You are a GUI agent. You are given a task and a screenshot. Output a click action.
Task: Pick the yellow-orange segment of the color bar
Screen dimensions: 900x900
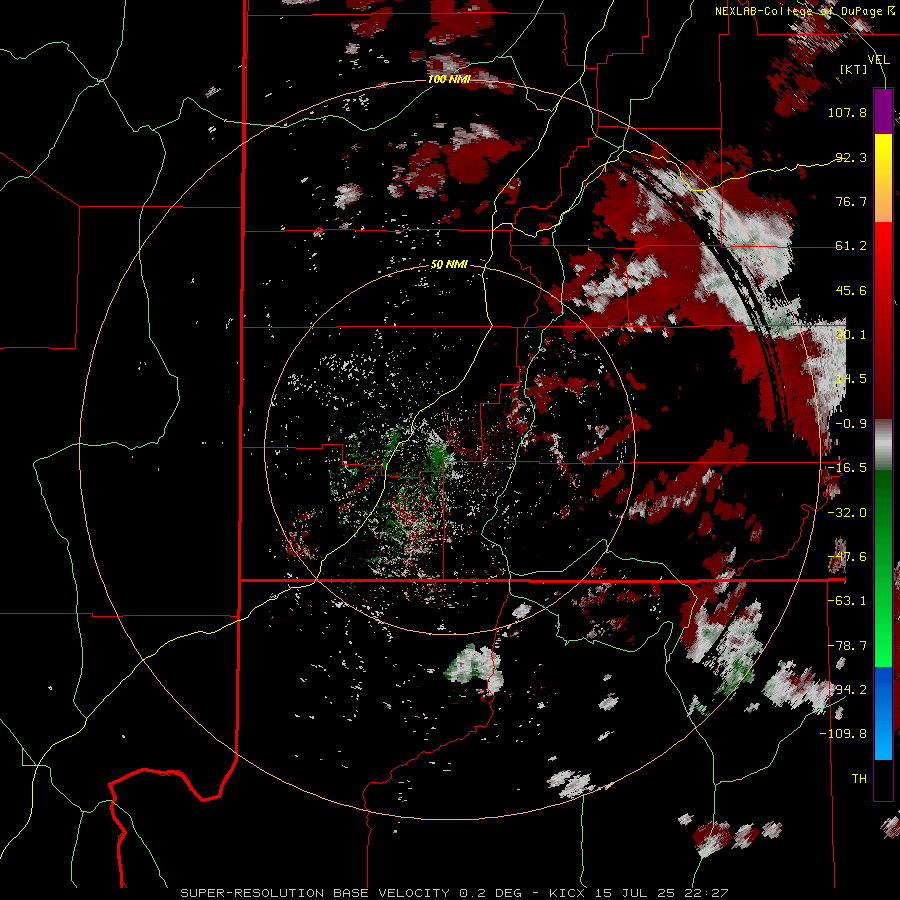click(883, 178)
